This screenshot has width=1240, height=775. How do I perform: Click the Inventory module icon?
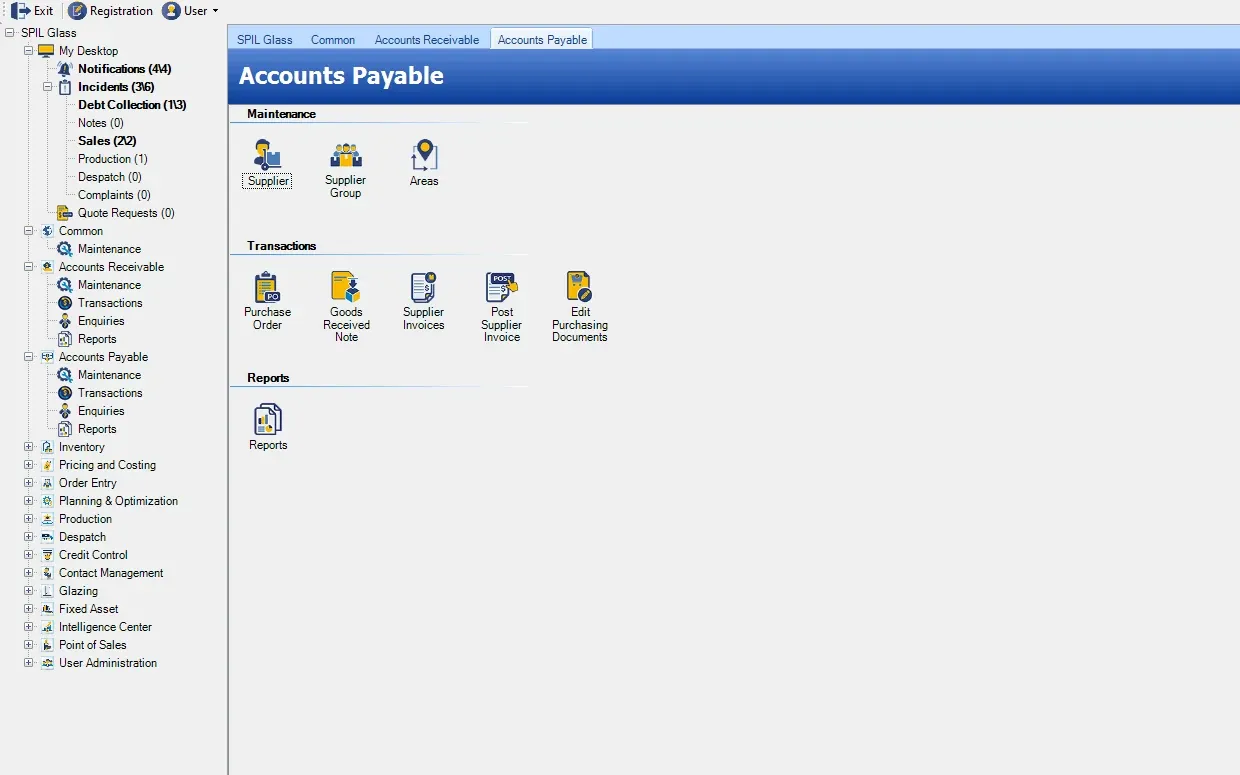(47, 447)
